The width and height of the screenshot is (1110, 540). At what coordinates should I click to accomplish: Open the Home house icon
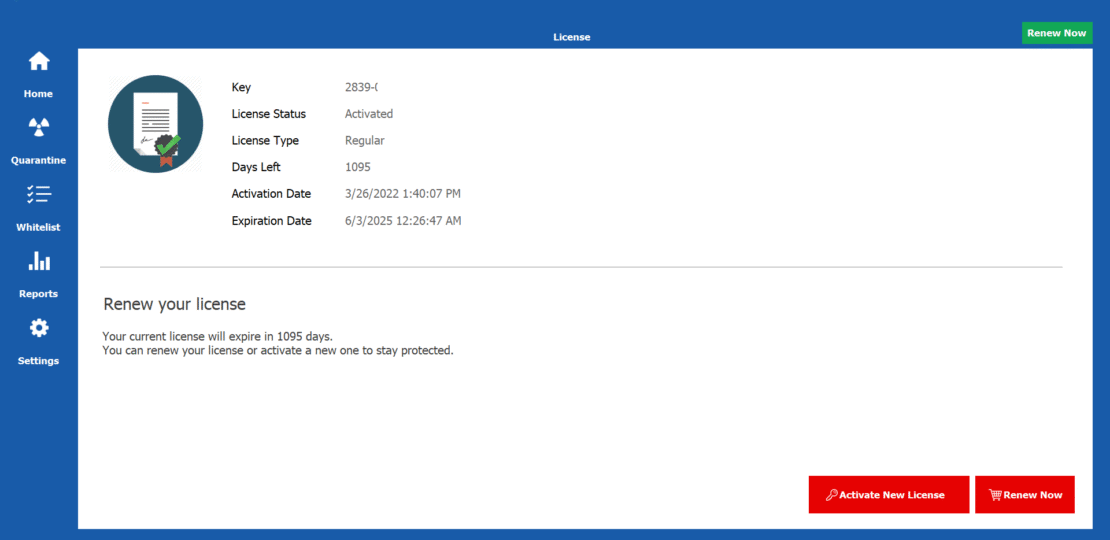pos(39,62)
